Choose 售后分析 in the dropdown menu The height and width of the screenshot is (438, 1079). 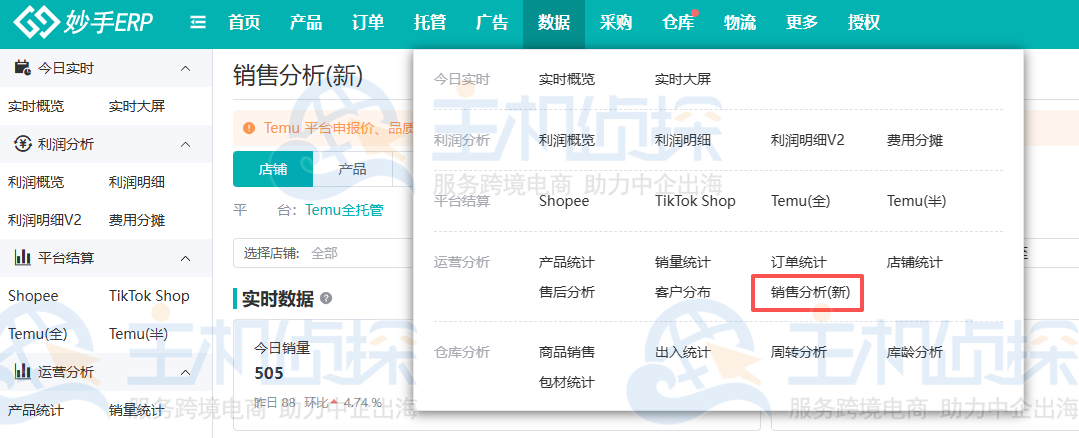coord(567,292)
